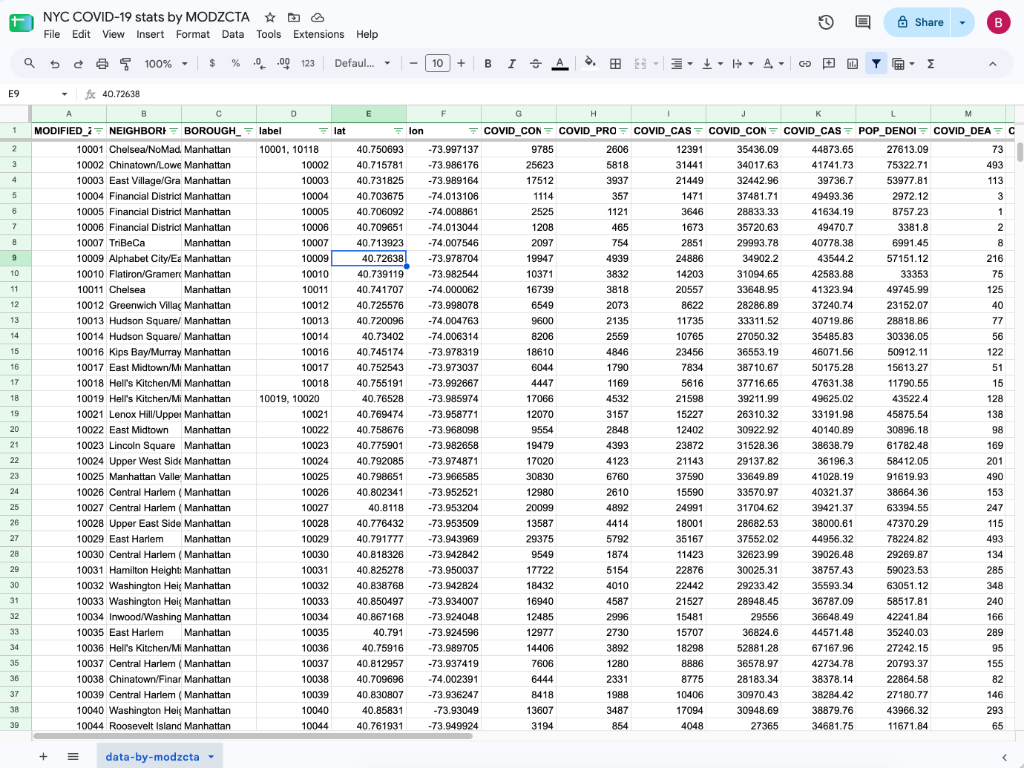The image size is (1024, 768).
Task: Open text rotation options
Action: [773, 63]
